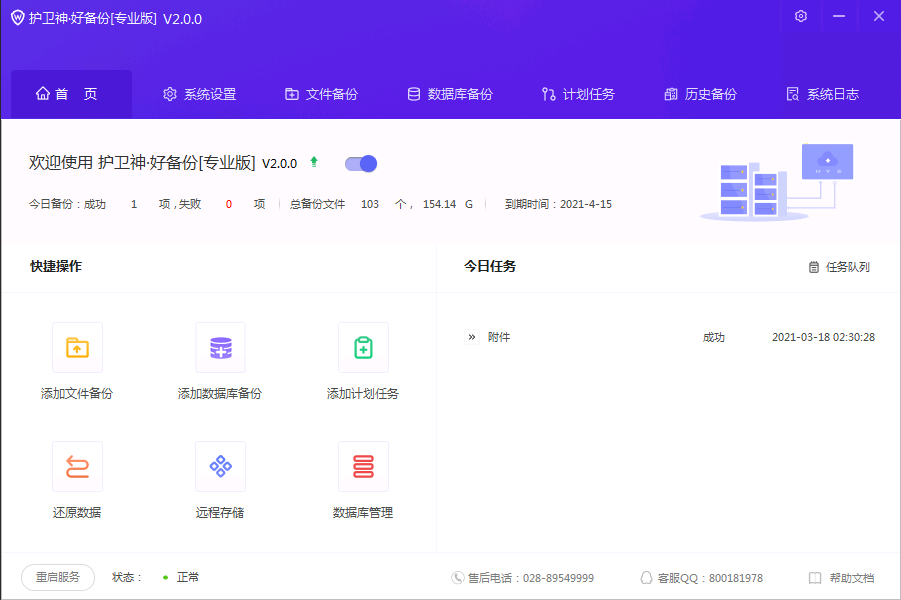This screenshot has height=600, width=901.
Task: Click the 重启服务 button
Action: 58,577
